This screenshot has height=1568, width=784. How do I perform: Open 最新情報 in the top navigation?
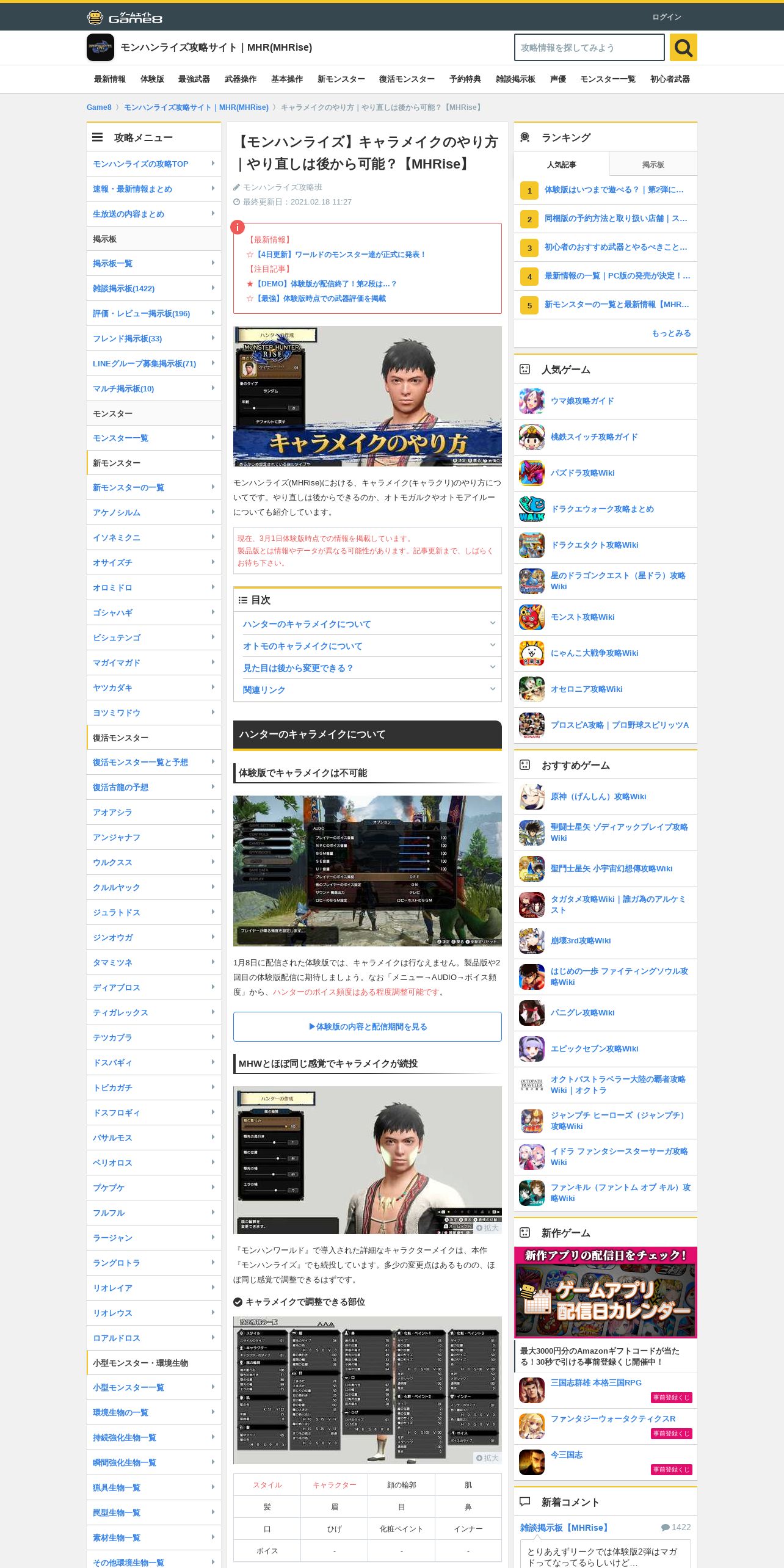coord(110,79)
